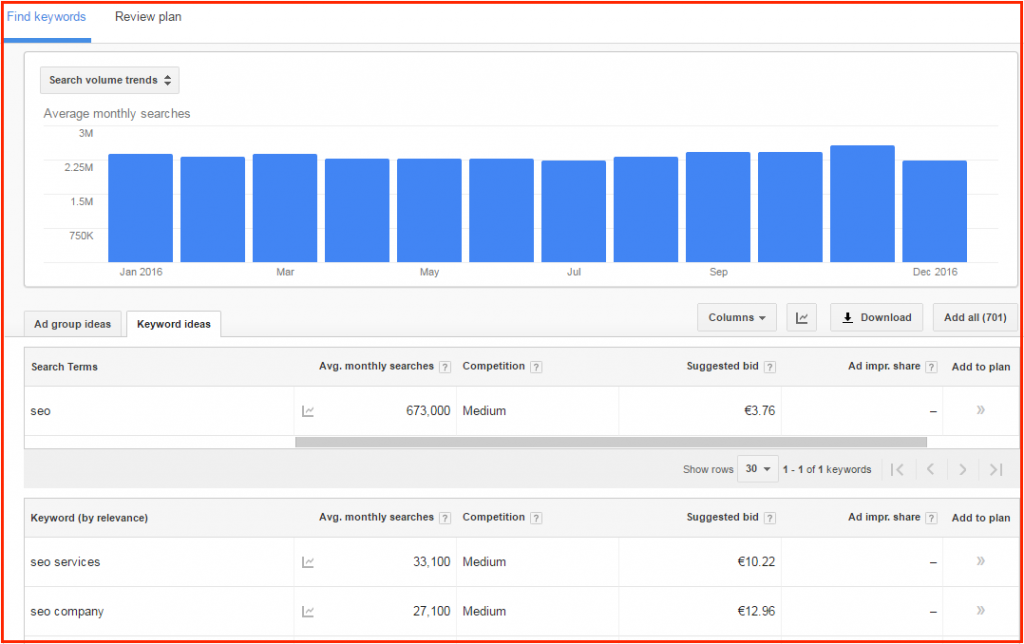Click the €12.96 suggested bid
Viewport: 1024px width, 644px height.
coord(756,611)
